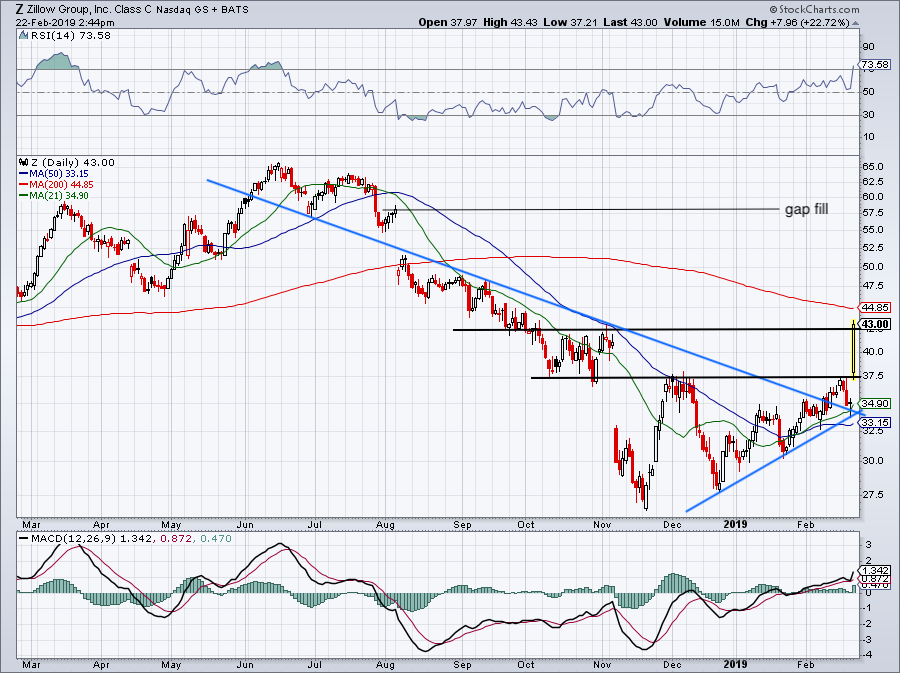900x673 pixels.
Task: Click the MA(21) 34.90 legend entry
Action: pyautogui.click(x=54, y=196)
